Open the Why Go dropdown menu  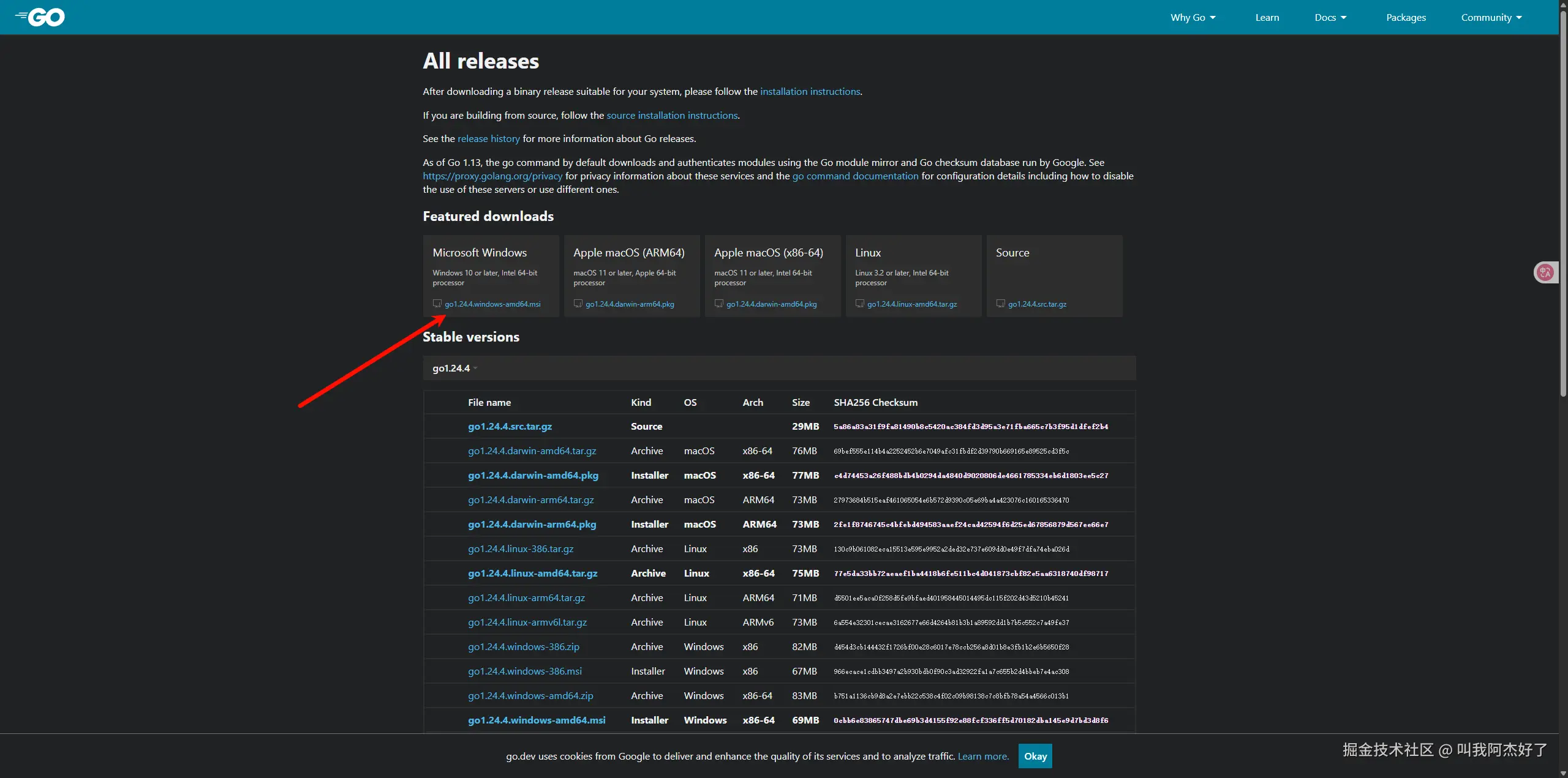tap(1193, 17)
